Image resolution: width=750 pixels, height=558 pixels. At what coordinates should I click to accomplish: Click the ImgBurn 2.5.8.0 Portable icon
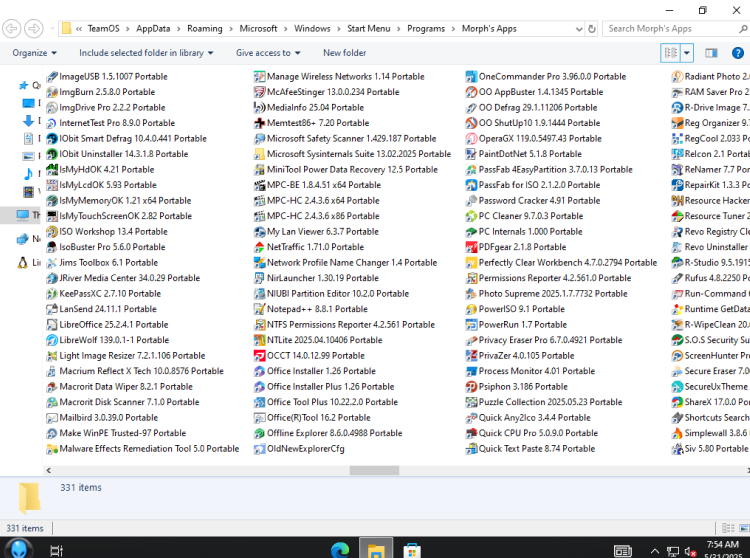tap(52, 92)
